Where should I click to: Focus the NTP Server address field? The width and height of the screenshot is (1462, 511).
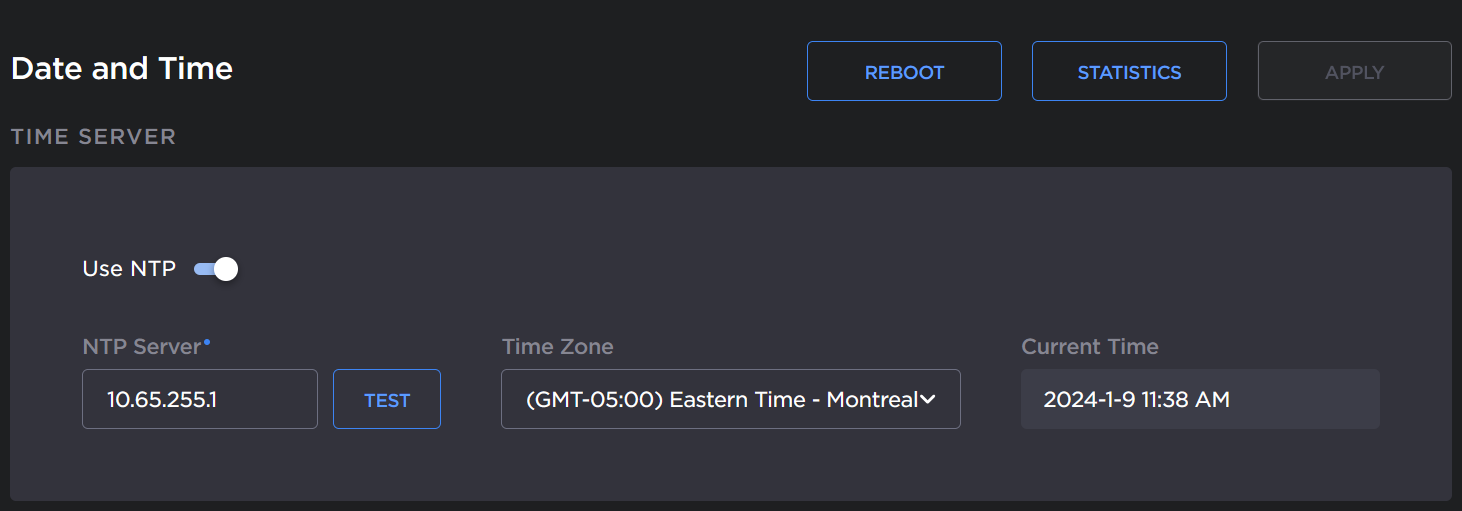200,400
